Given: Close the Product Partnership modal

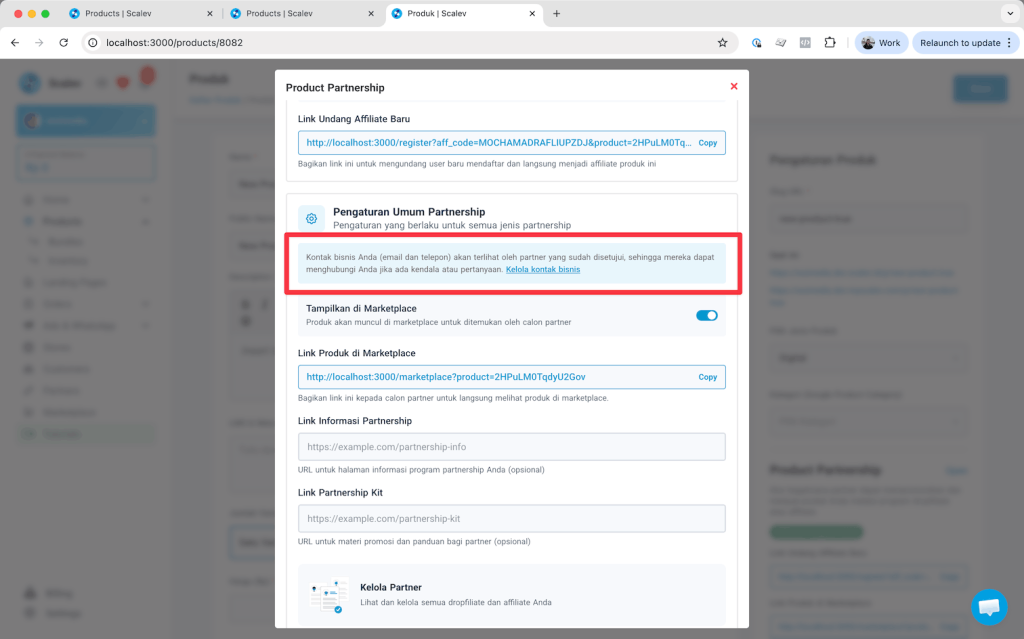Looking at the screenshot, I should (x=734, y=86).
